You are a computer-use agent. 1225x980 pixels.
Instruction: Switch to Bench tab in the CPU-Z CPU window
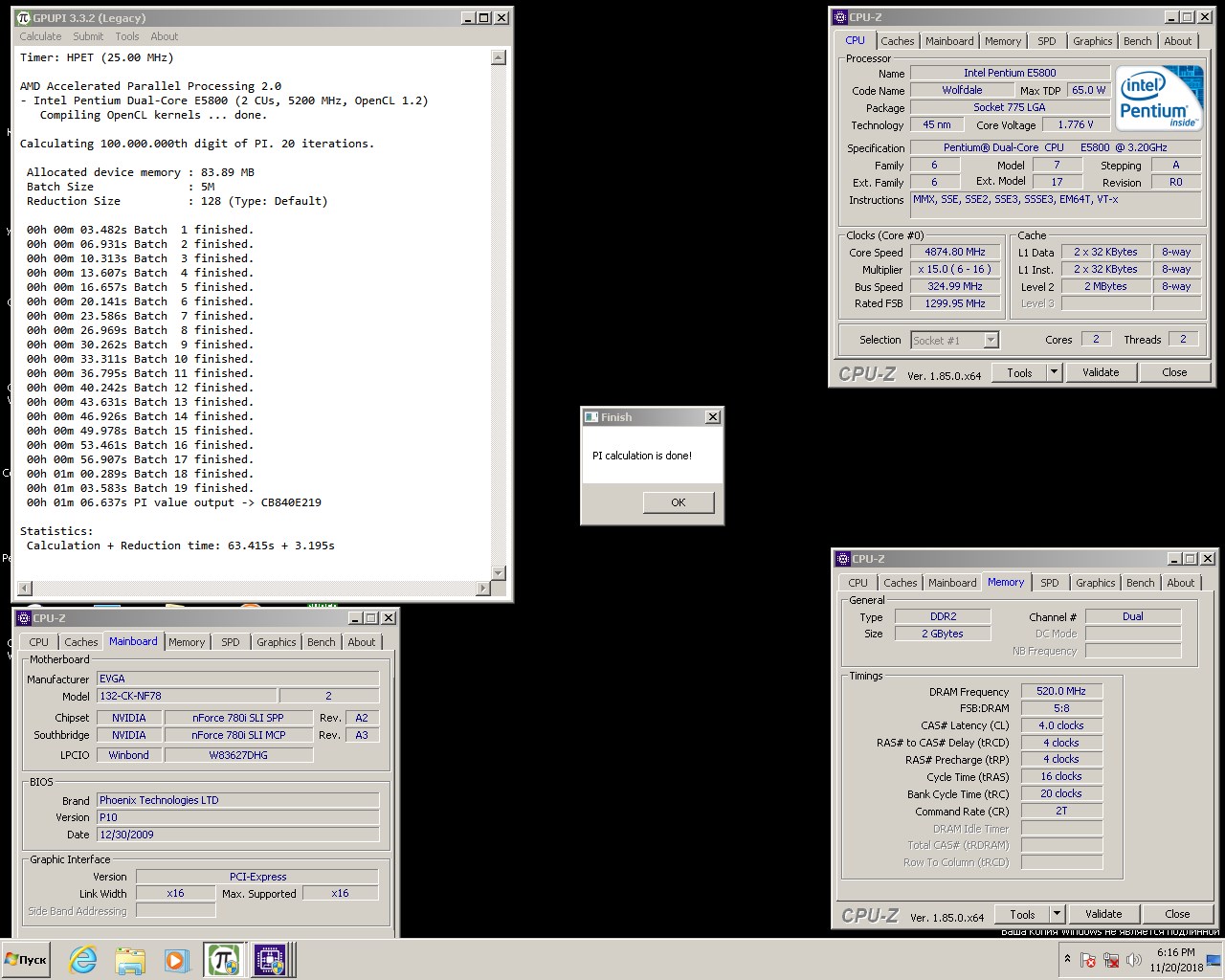tap(1137, 41)
